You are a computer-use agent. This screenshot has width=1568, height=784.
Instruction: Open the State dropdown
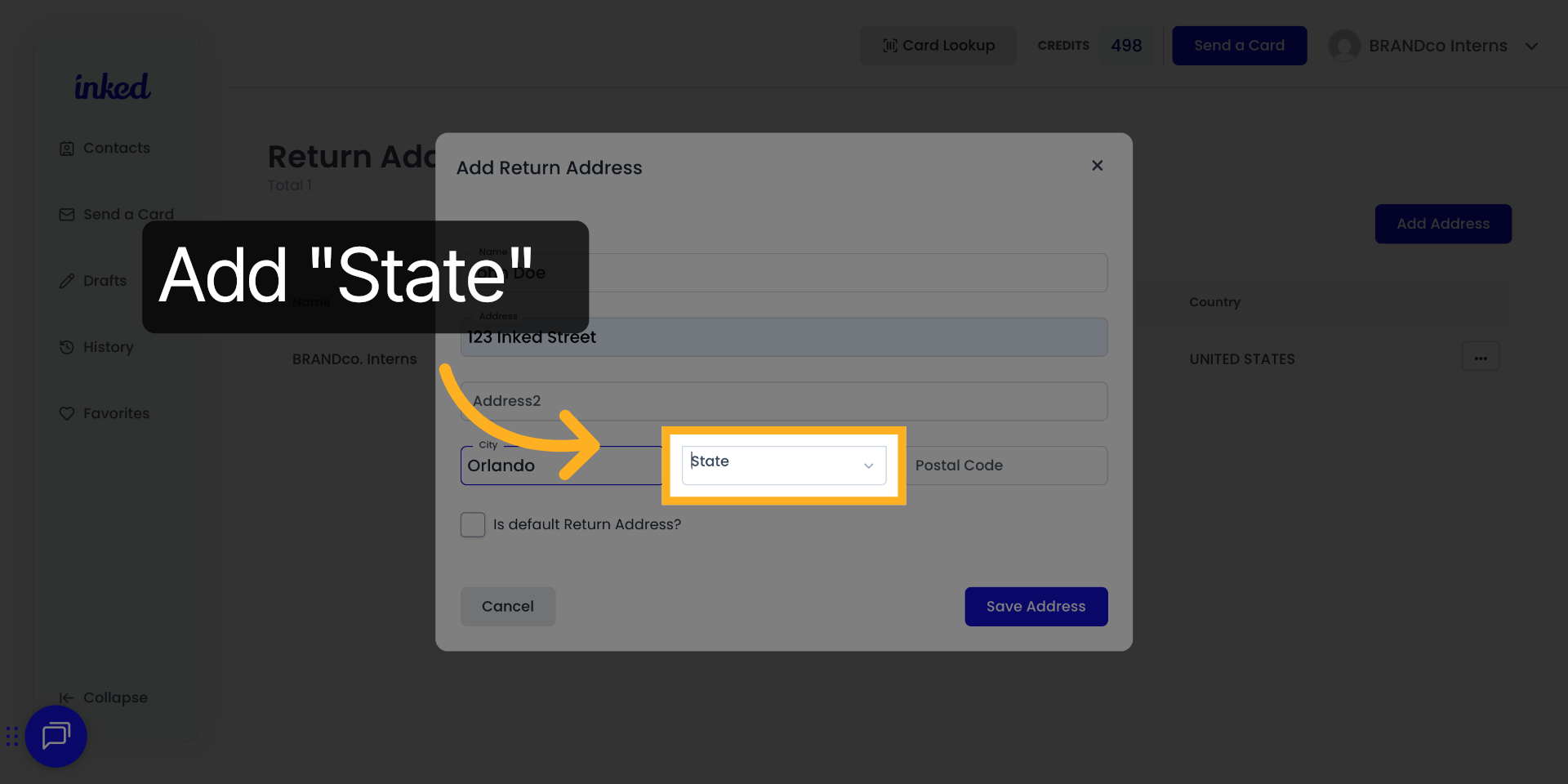pos(782,465)
